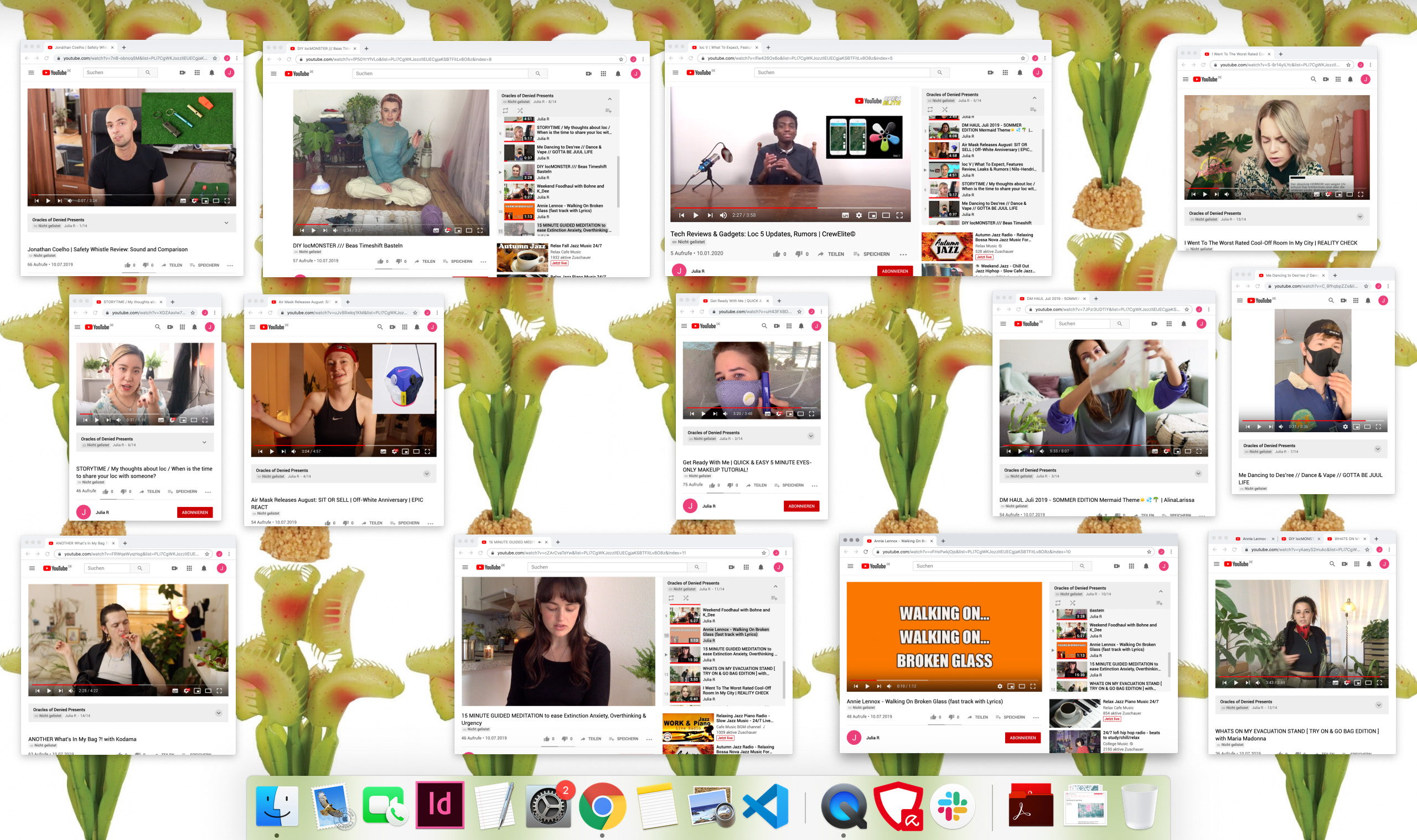Image resolution: width=1417 pixels, height=840 pixels.
Task: Click TEILEN under Tech Reviews video
Action: point(830,254)
